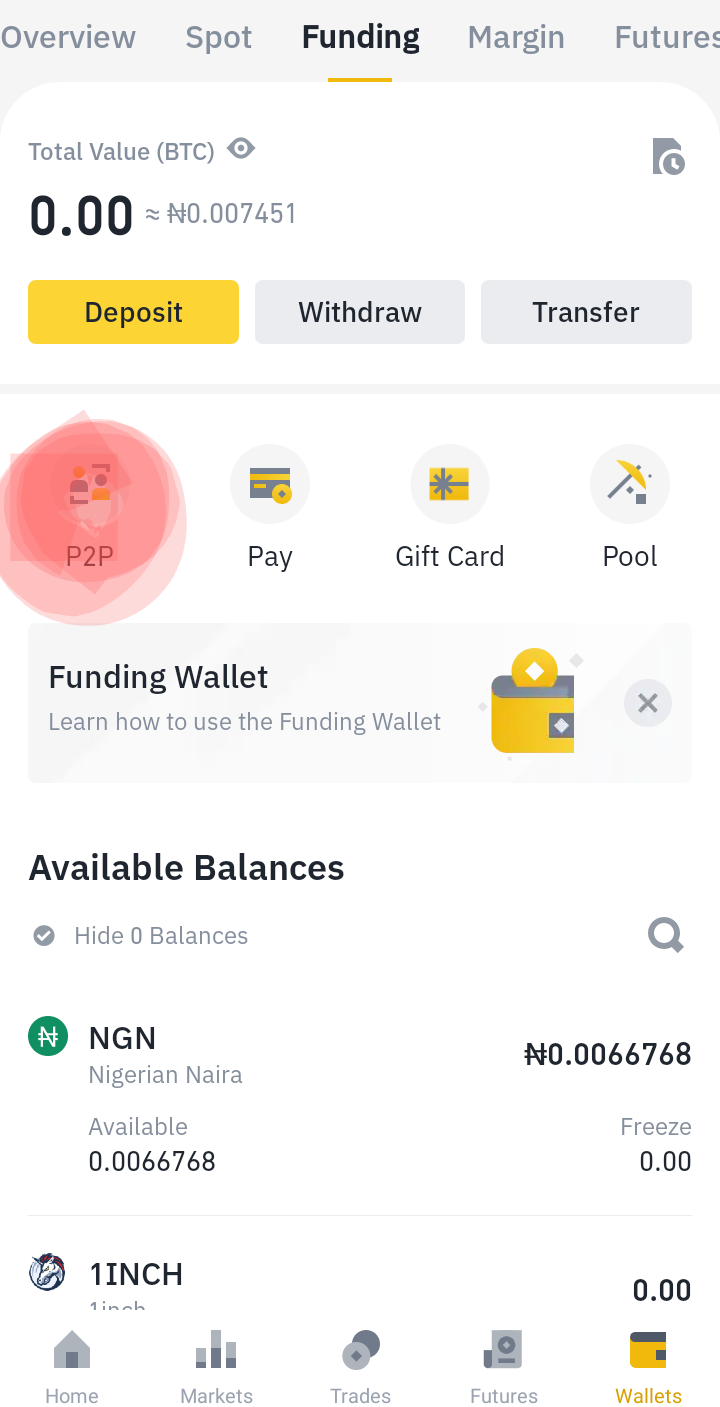The width and height of the screenshot is (720, 1407).
Task: Open Futures in bottom navigation
Action: pyautogui.click(x=504, y=1367)
